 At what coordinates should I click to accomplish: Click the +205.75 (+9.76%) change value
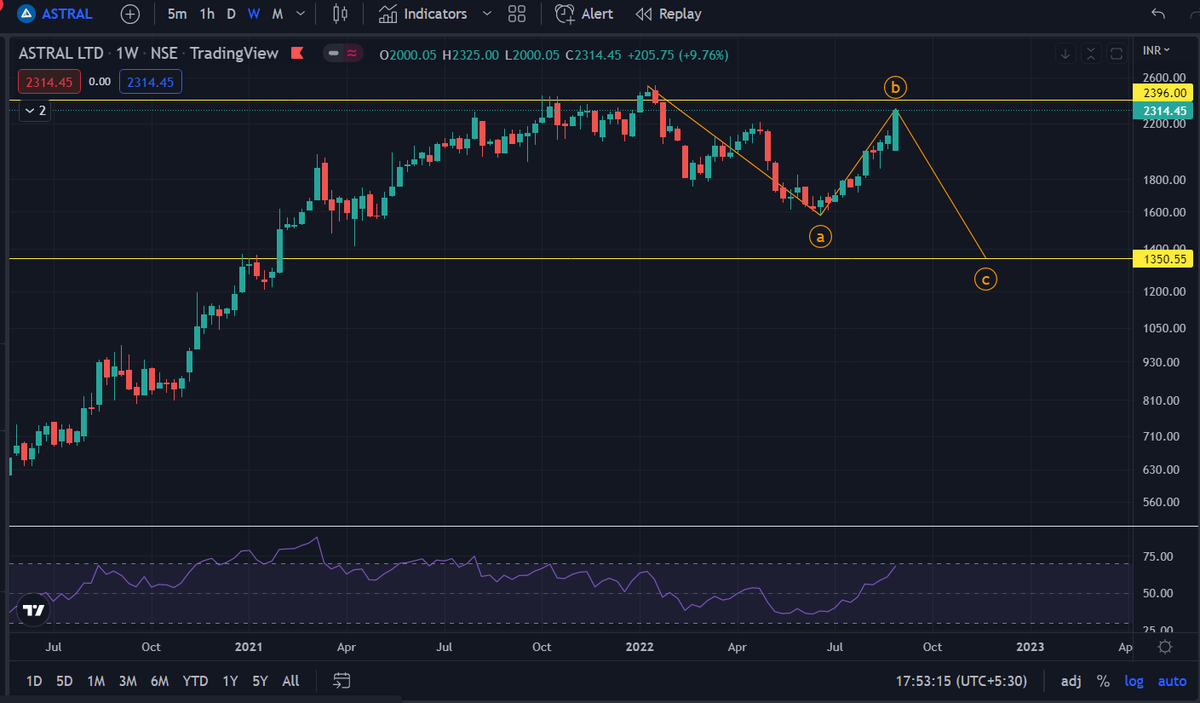pyautogui.click(x=678, y=54)
